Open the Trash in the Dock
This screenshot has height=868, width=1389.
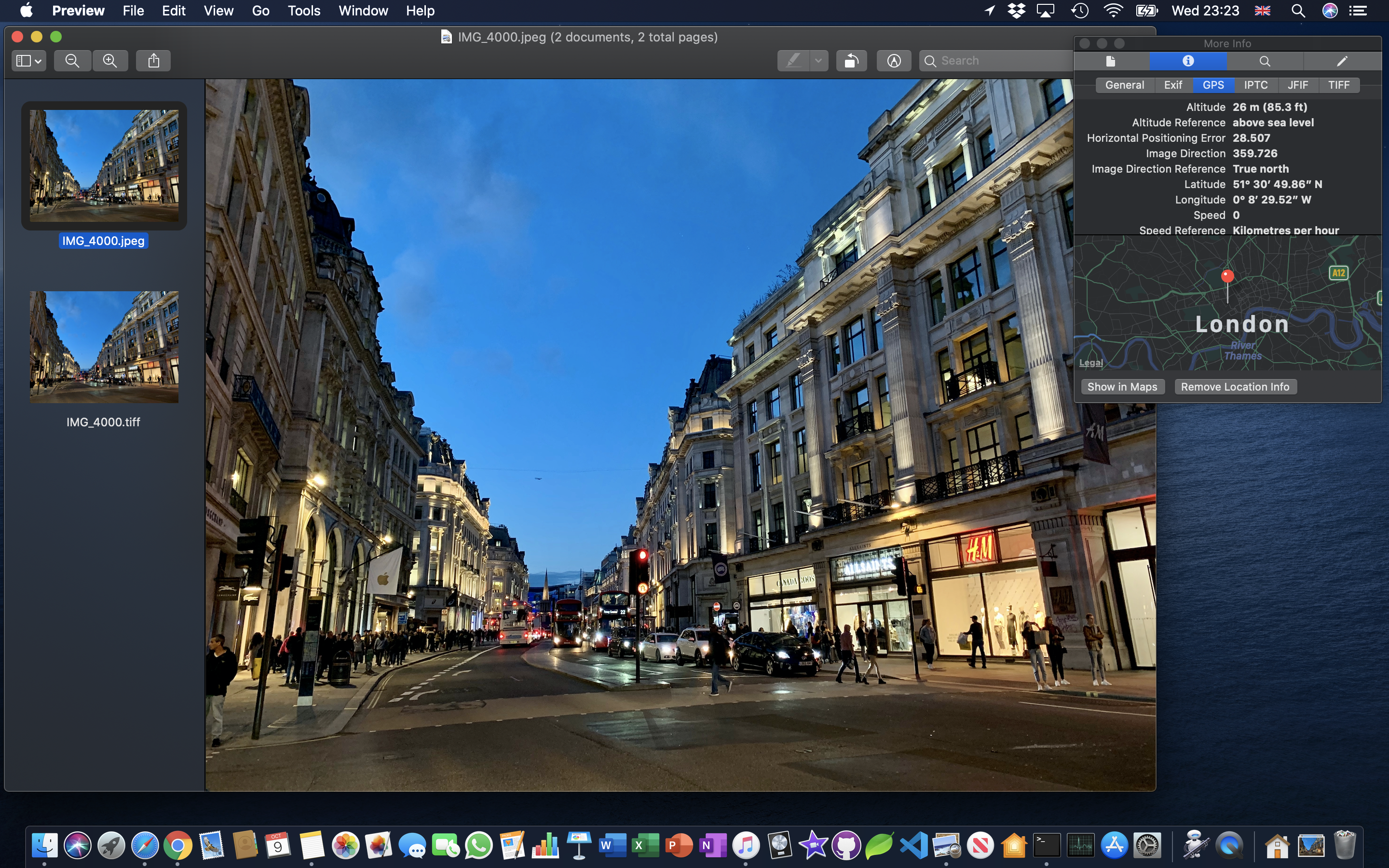(1345, 845)
